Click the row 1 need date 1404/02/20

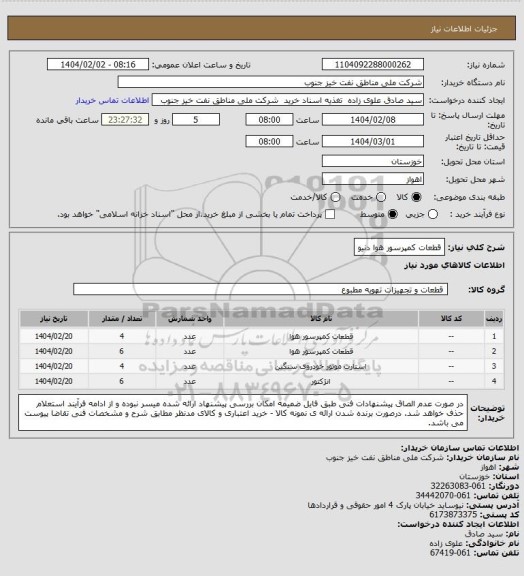(x=54, y=336)
